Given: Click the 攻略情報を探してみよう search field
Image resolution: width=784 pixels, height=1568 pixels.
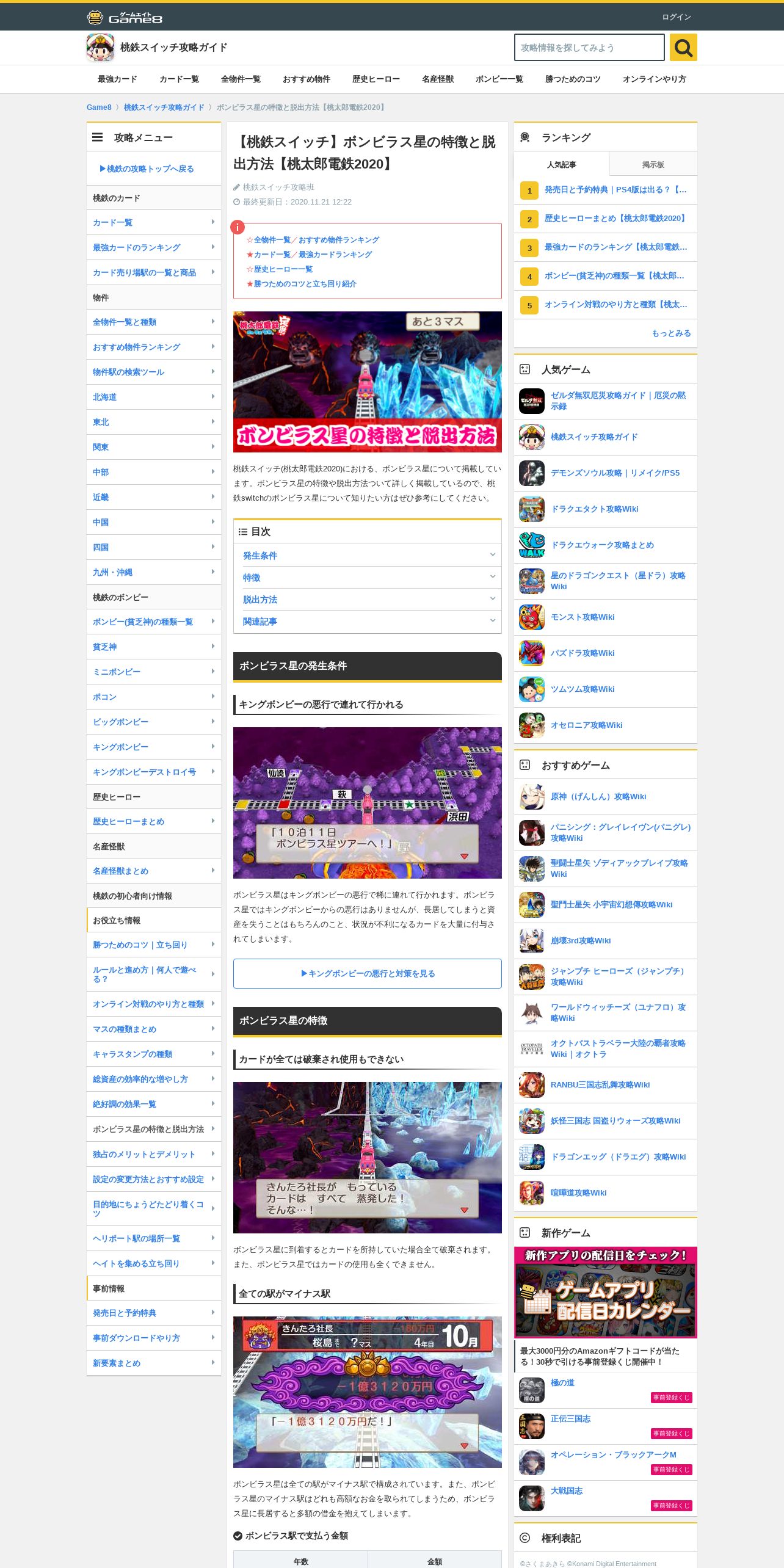Looking at the screenshot, I should [589, 47].
